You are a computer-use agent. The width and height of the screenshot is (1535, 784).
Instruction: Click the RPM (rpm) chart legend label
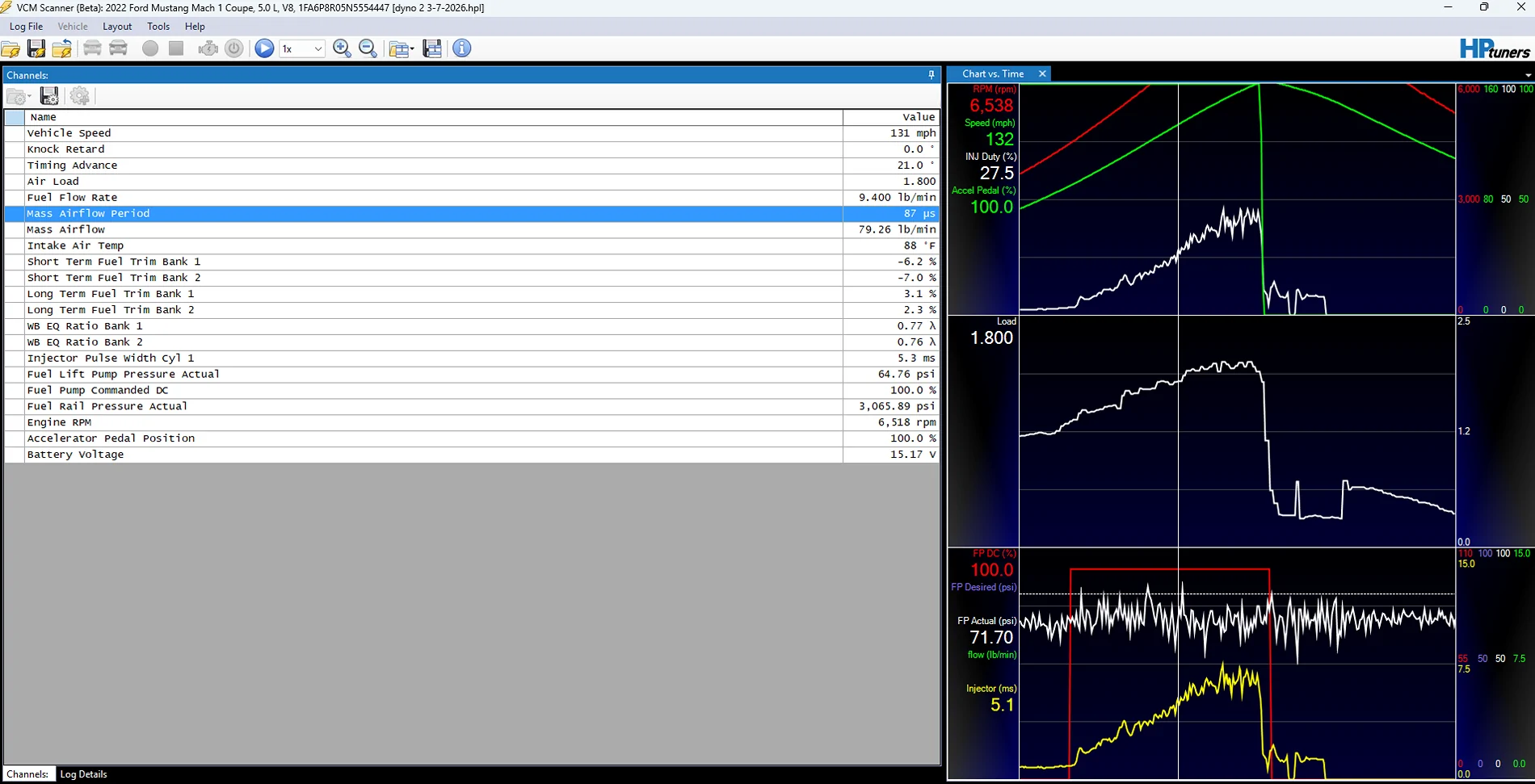pyautogui.click(x=995, y=90)
